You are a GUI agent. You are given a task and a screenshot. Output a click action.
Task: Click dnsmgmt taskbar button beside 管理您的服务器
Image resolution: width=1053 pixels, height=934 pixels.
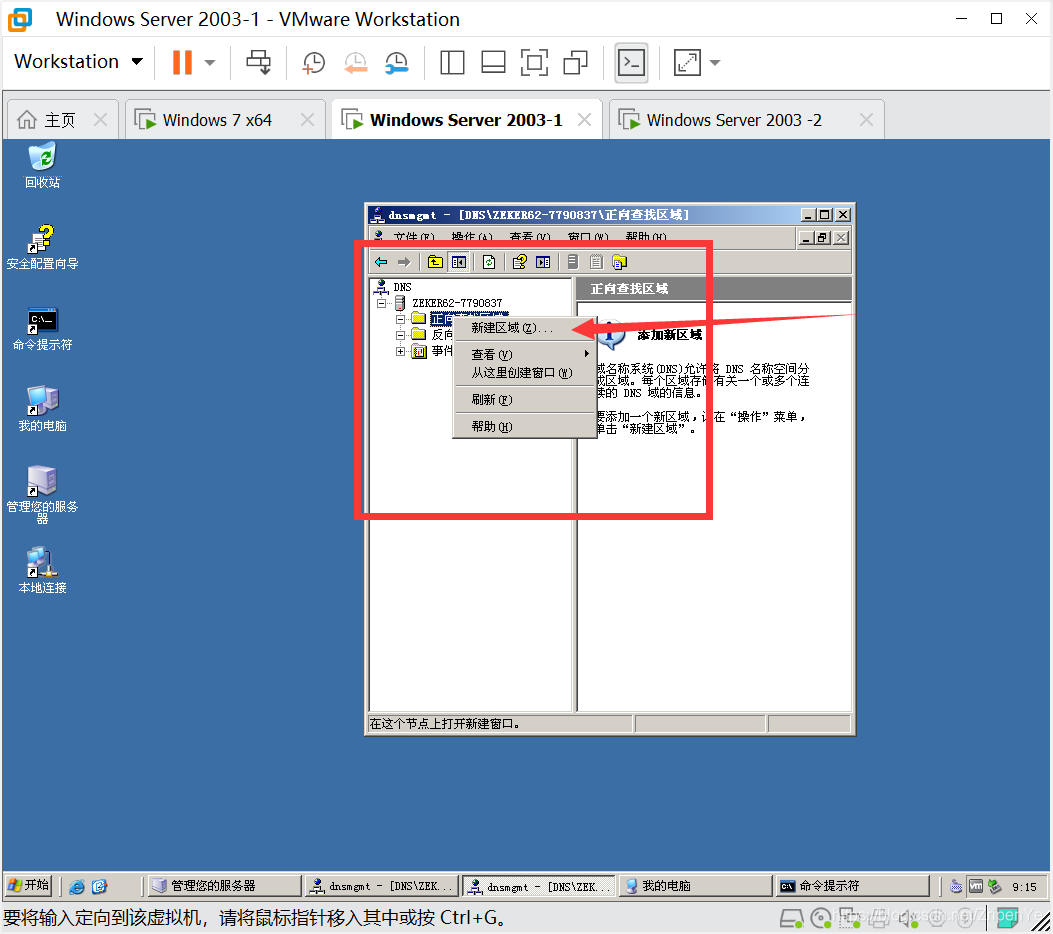click(381, 886)
